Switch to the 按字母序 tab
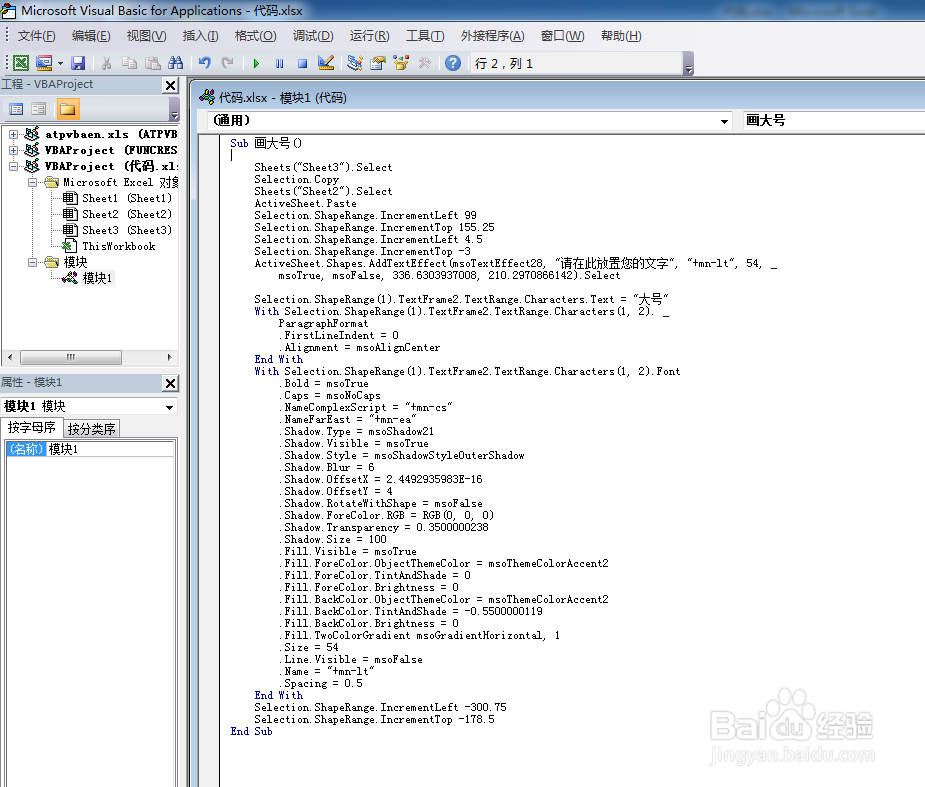The height and width of the screenshot is (787, 925). [x=31, y=428]
